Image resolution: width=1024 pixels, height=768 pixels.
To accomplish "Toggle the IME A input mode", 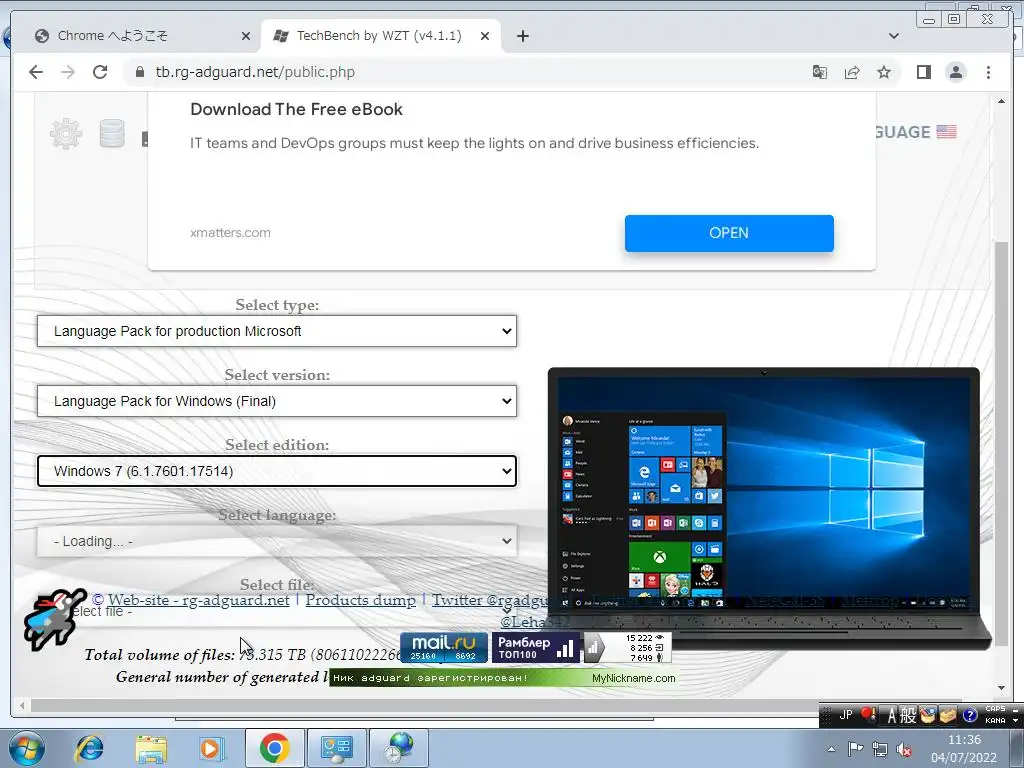I will (891, 715).
